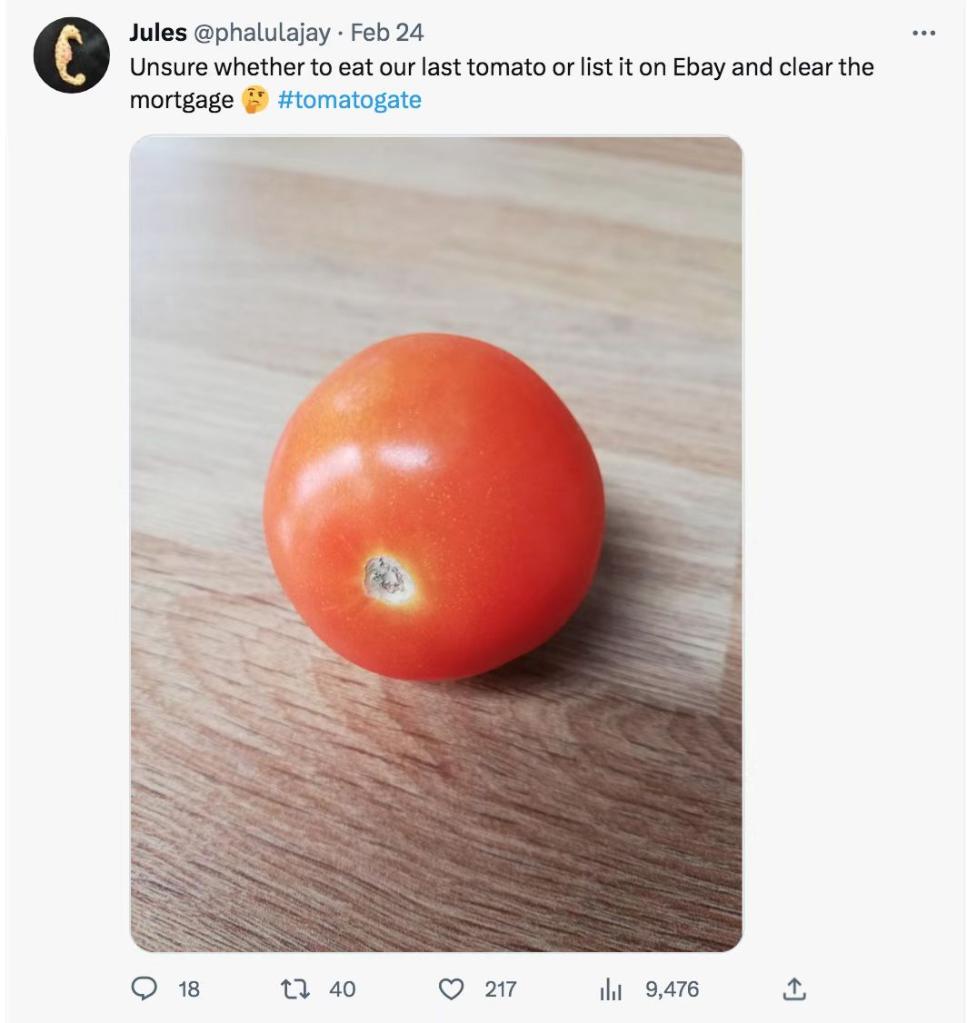Click the reply speech bubble icon
This screenshot has width=967, height=1023.
click(x=145, y=989)
